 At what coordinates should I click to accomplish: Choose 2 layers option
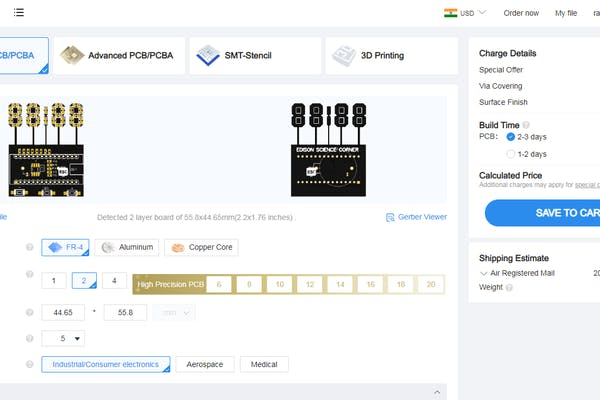click(x=84, y=281)
